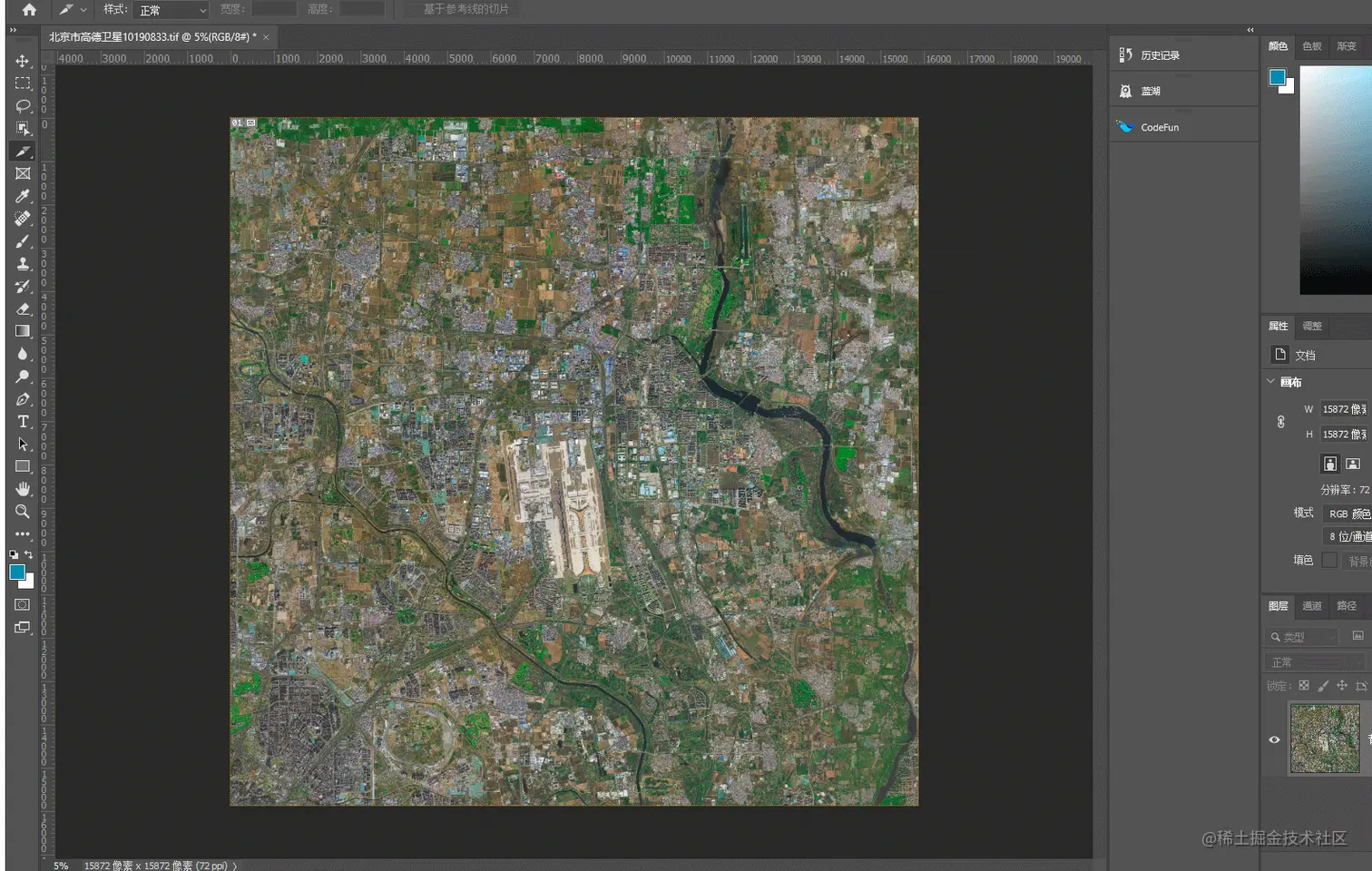Viewport: 1372px width, 871px height.
Task: Open the History (历史记录) panel
Action: 1183,55
